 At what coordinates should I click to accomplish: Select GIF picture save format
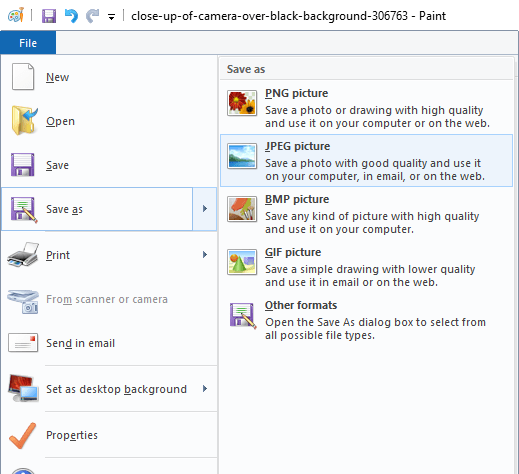pyautogui.click(x=366, y=267)
